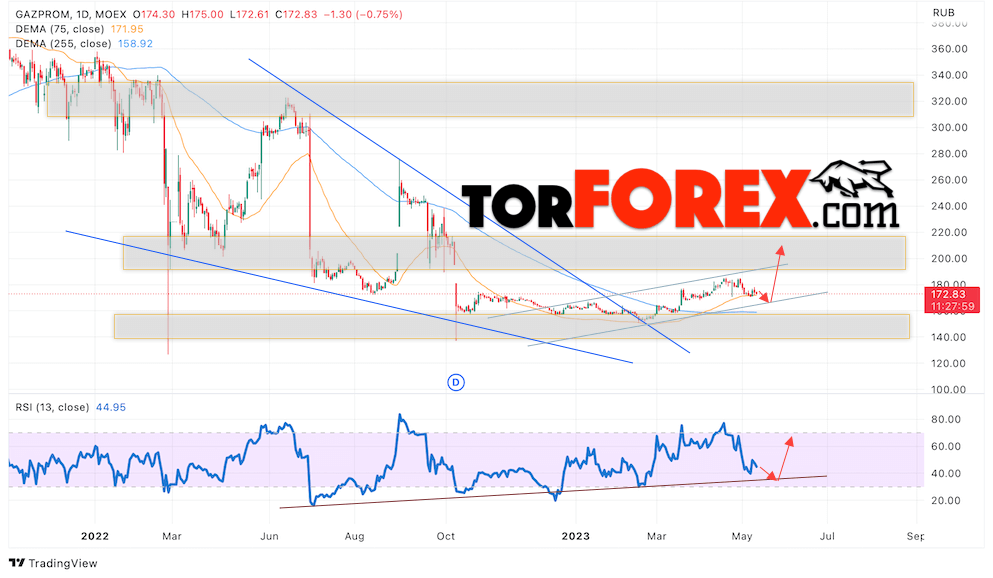Click the RSI (13, close) indicator label
Image resolution: width=993 pixels, height=578 pixels.
point(52,407)
